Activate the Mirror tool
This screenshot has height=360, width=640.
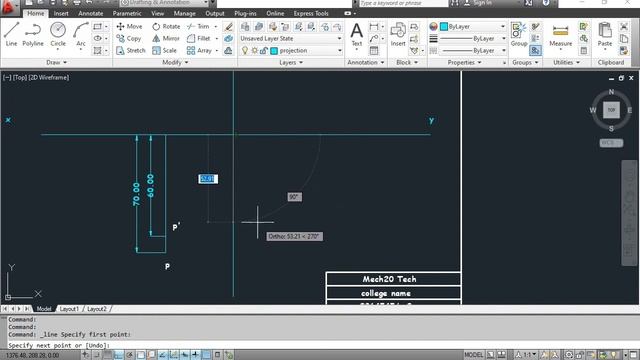[x=166, y=38]
